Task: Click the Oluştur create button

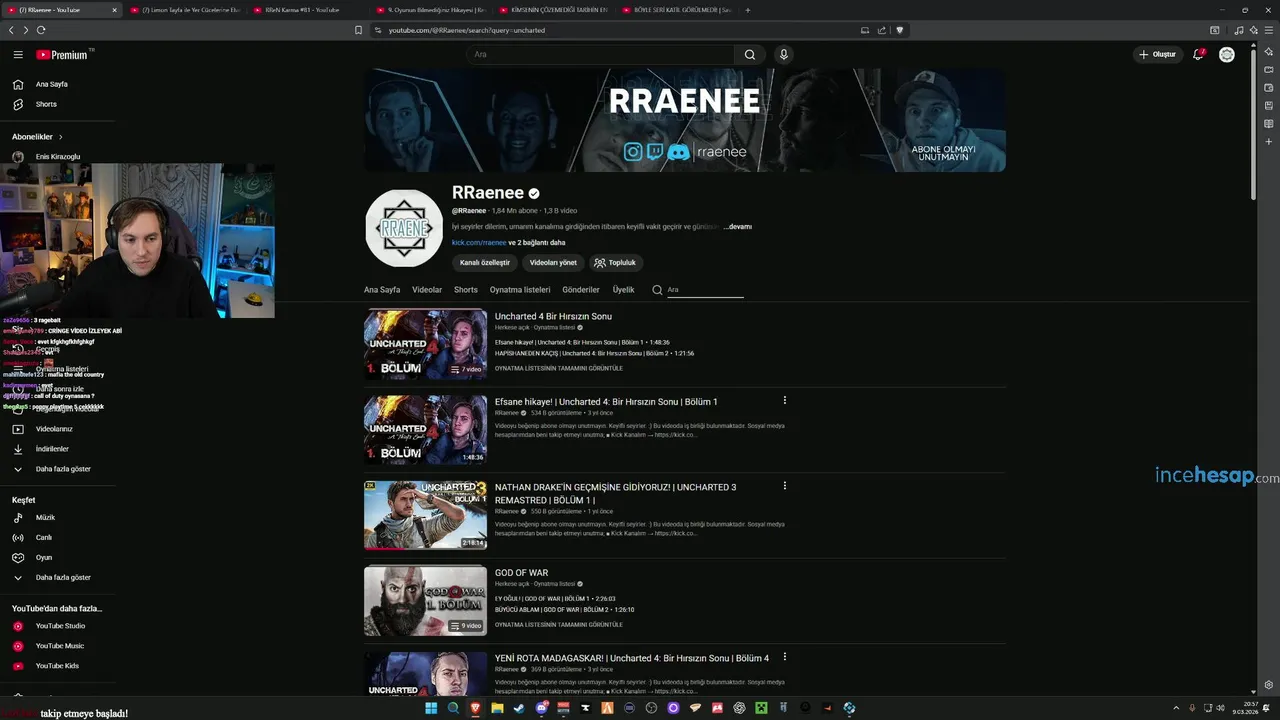Action: click(1158, 55)
